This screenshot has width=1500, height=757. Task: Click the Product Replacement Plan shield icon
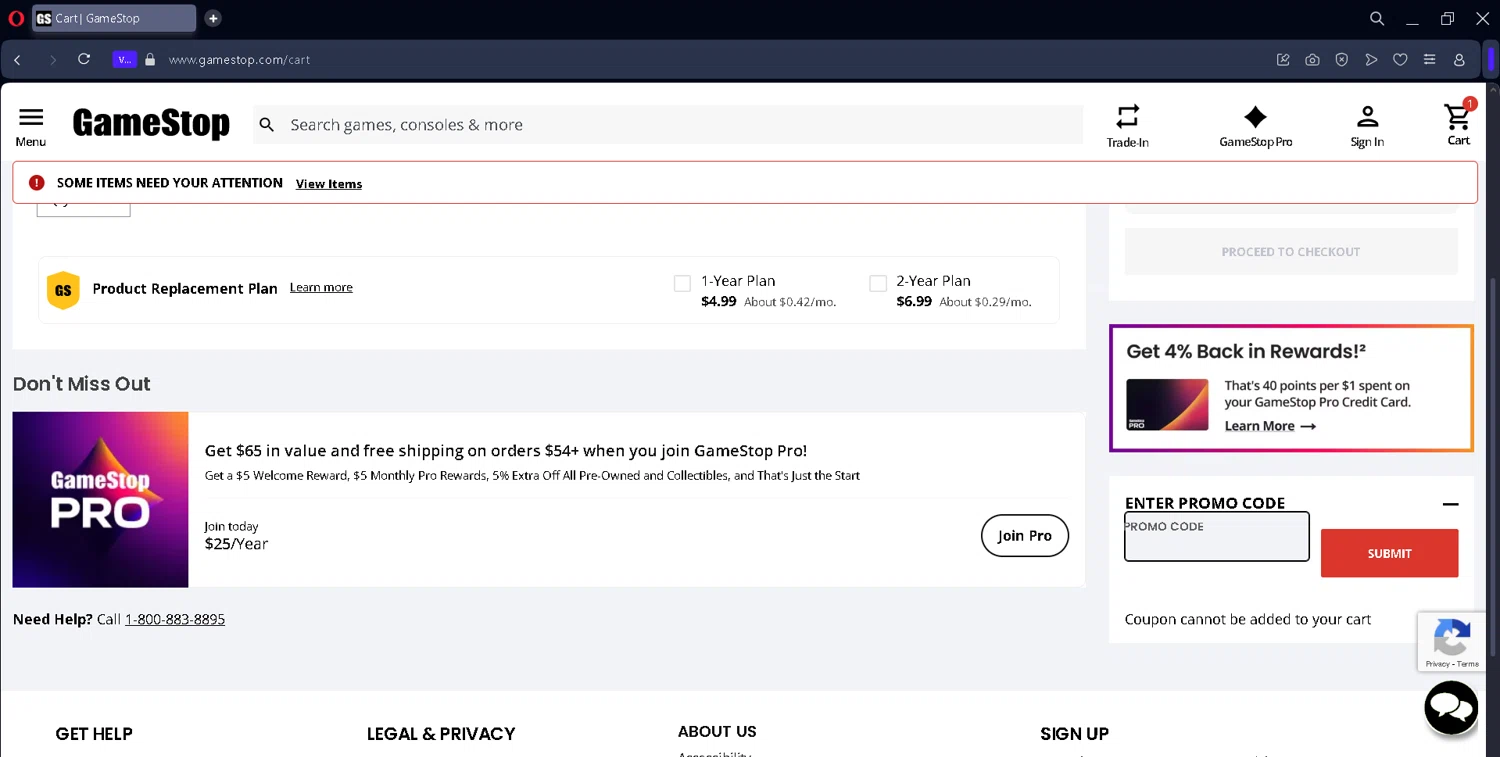coord(63,290)
